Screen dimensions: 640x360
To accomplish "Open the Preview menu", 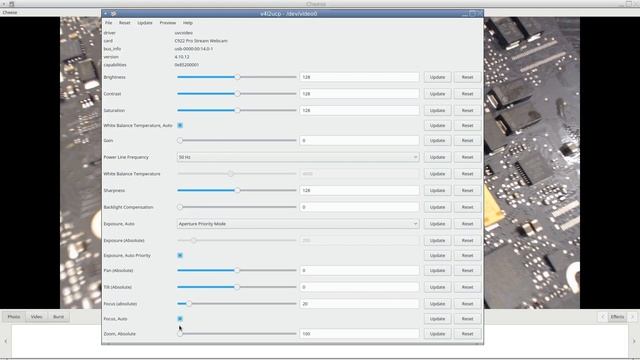I will (x=168, y=23).
